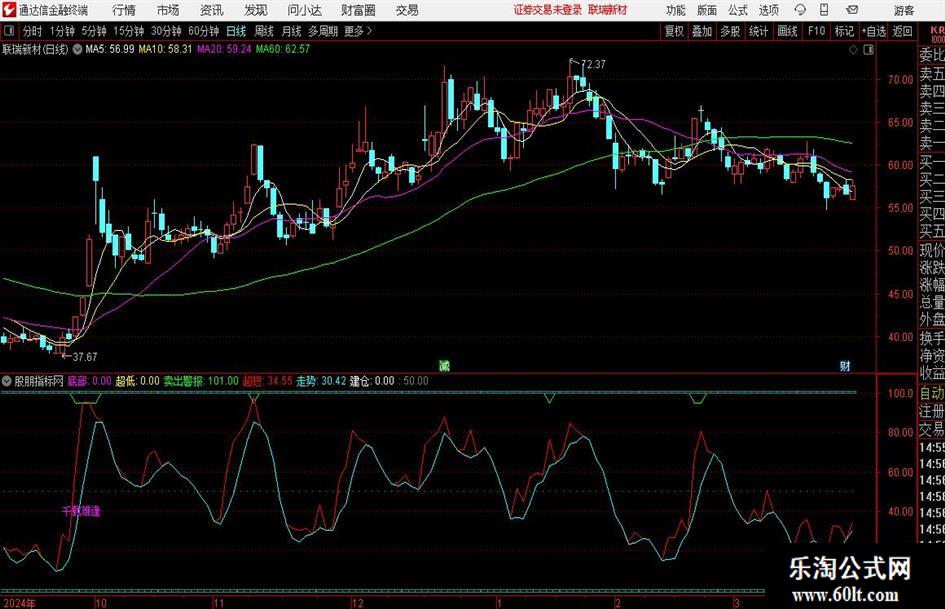Click the 联瑞新材 title bar stock name
Screen dimensions: 945x609
[x=608, y=10]
